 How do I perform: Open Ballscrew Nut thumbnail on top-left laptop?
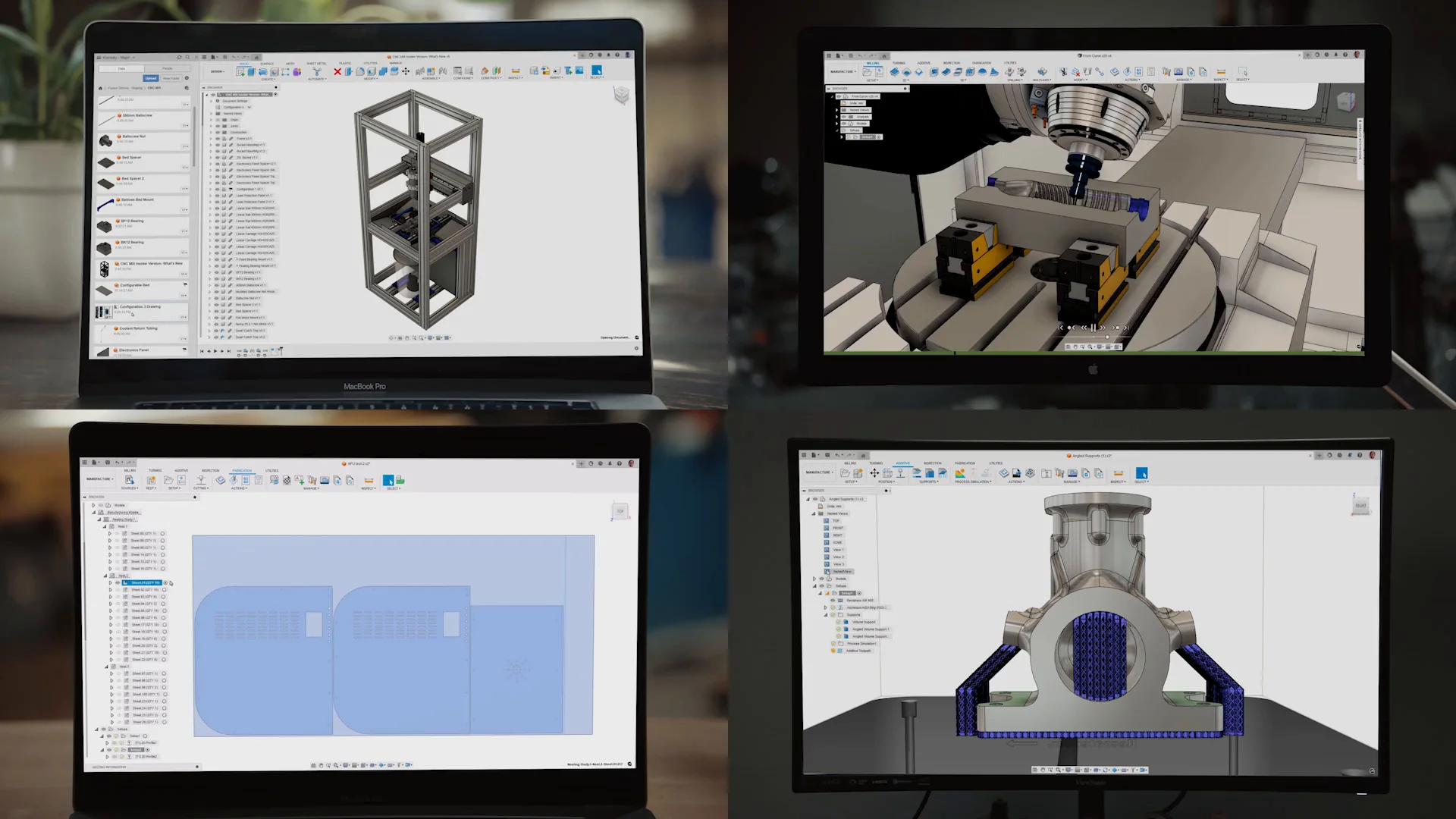click(105, 140)
